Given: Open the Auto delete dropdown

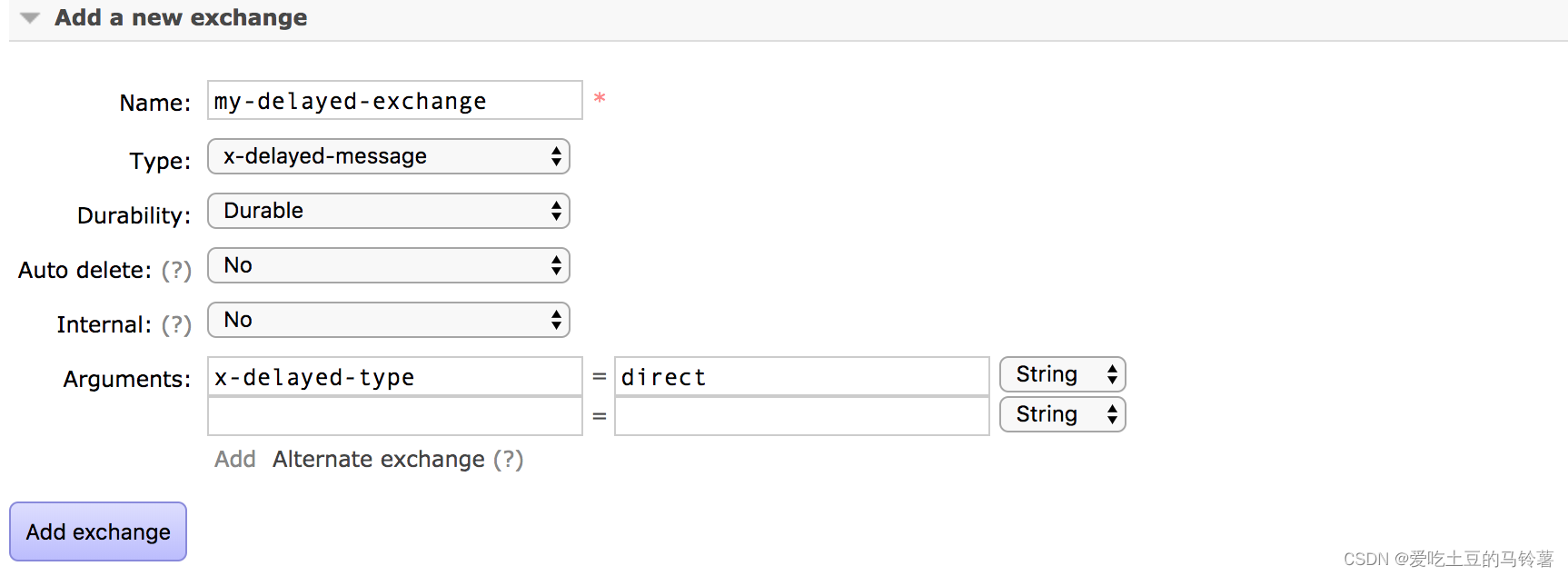Looking at the screenshot, I should pos(388,265).
